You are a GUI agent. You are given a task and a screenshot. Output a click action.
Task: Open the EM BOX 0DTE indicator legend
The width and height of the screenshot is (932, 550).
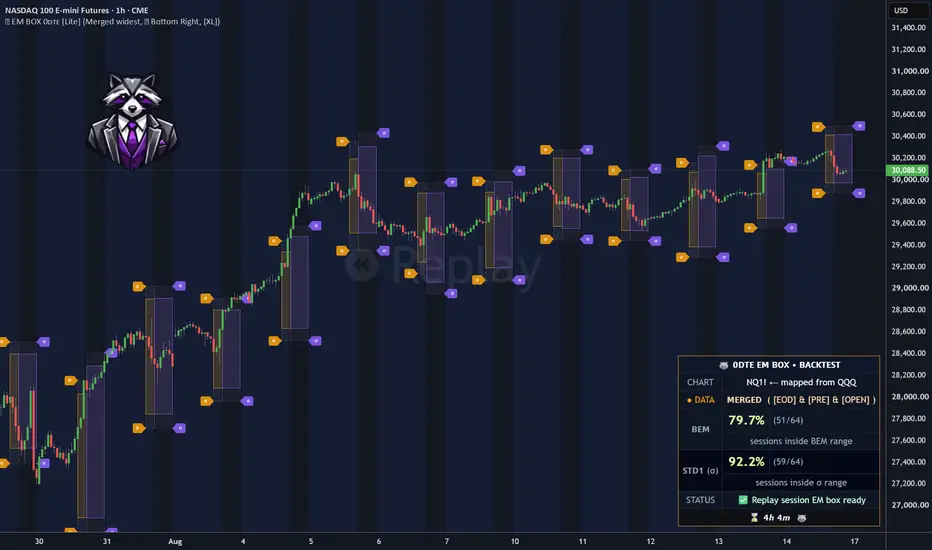pyautogui.click(x=112, y=21)
